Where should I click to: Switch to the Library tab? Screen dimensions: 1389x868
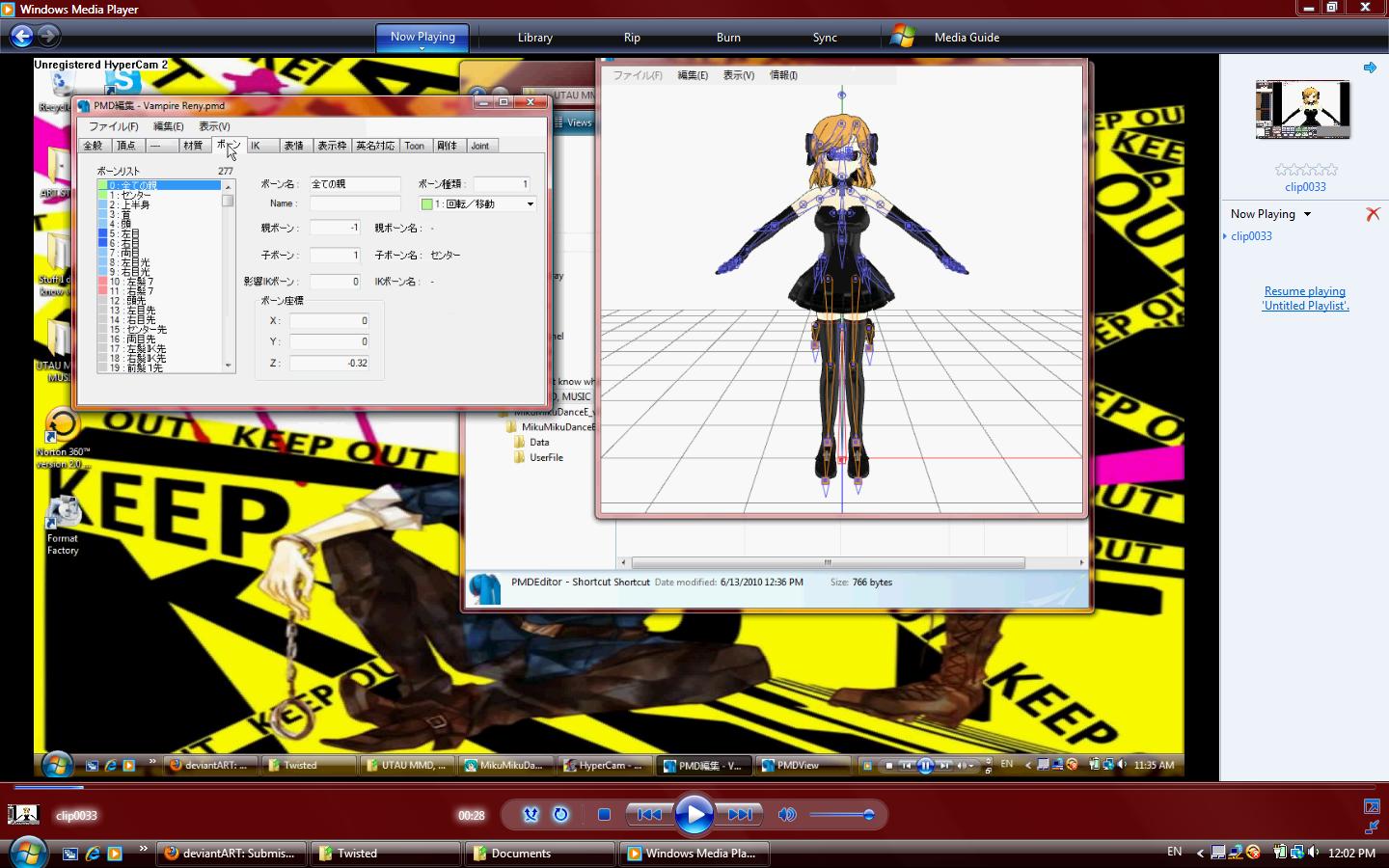pos(534,38)
